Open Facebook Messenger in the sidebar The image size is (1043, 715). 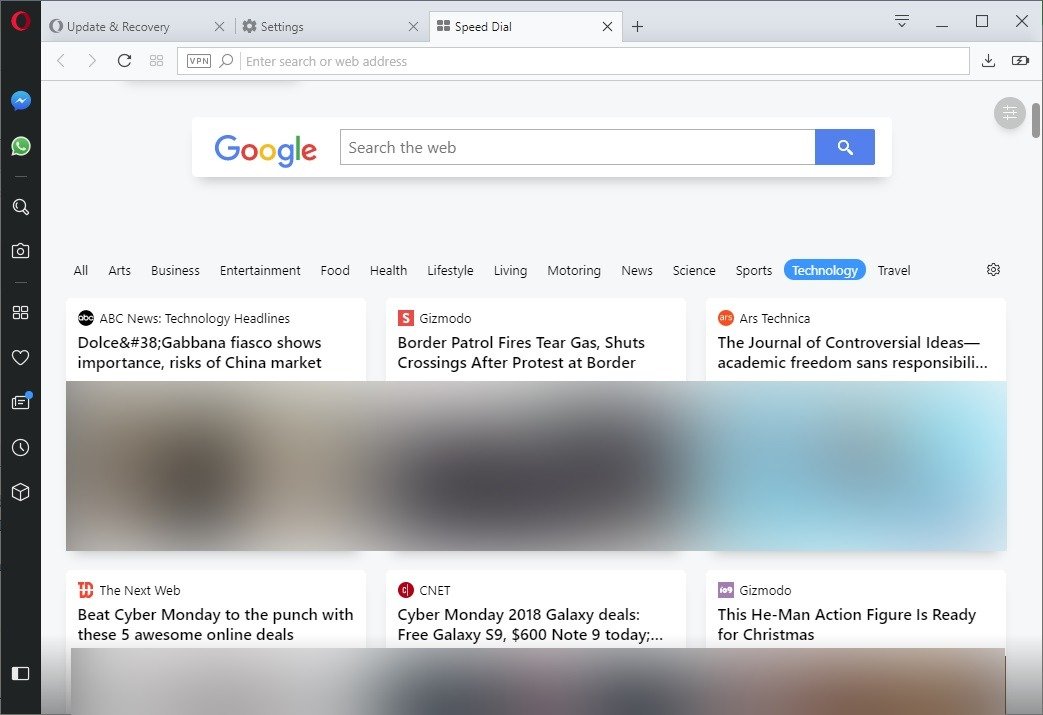click(x=21, y=100)
